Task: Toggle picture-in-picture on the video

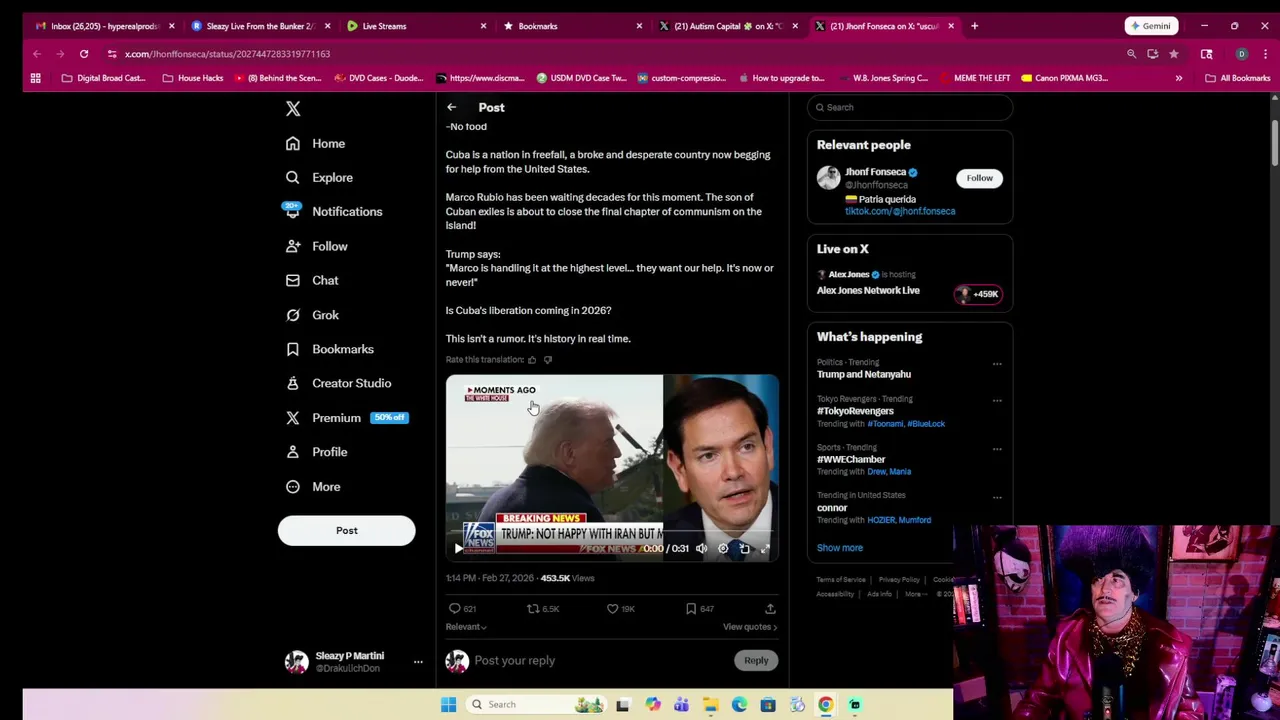Action: [744, 548]
